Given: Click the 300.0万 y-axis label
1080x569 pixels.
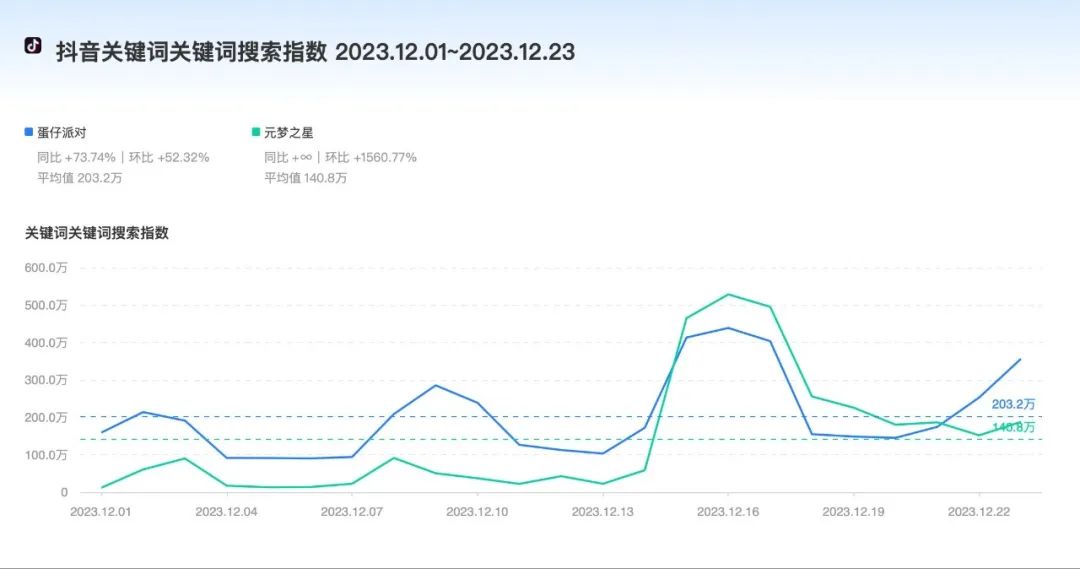Looking at the screenshot, I should (x=46, y=380).
